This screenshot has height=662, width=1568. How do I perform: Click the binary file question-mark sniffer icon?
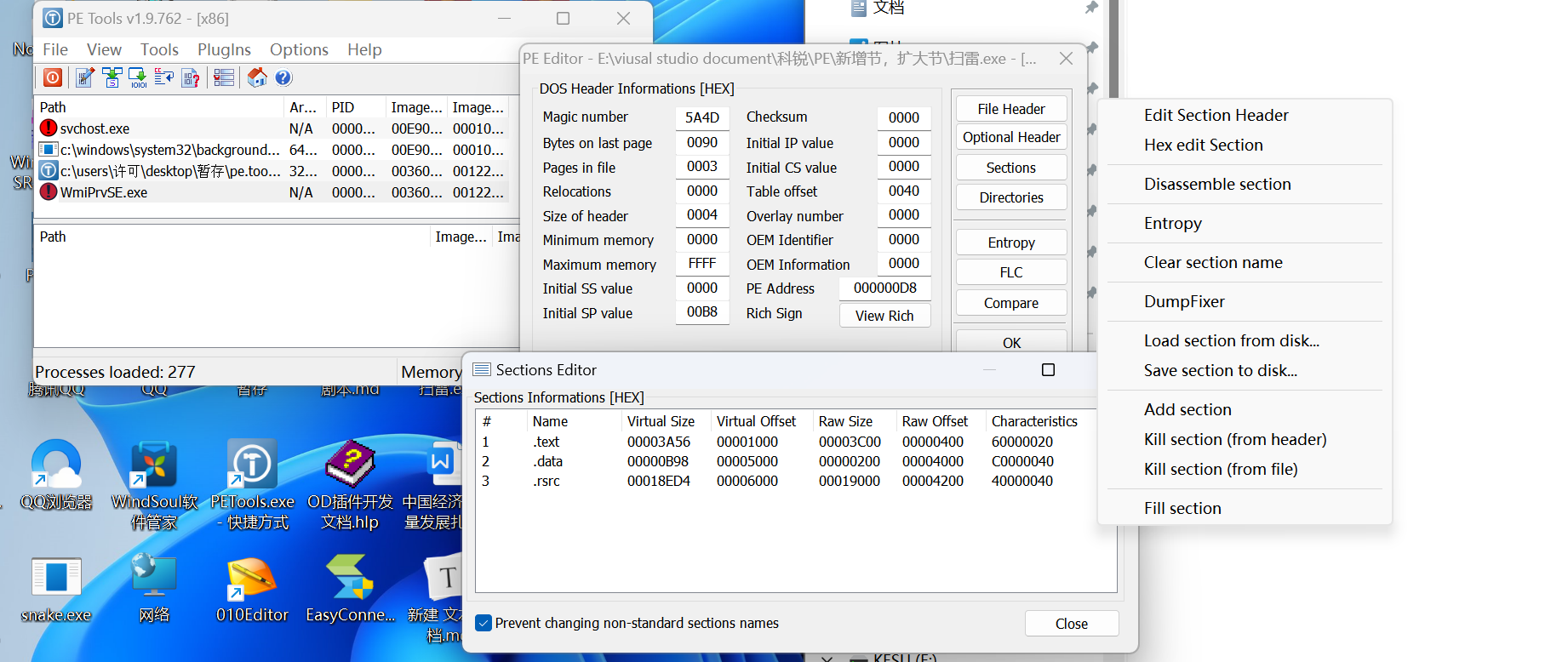pos(191,78)
